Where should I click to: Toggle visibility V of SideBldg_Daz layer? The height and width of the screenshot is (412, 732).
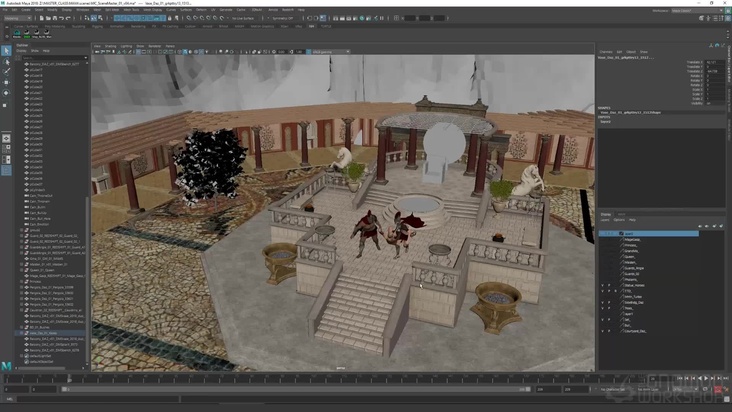point(602,302)
